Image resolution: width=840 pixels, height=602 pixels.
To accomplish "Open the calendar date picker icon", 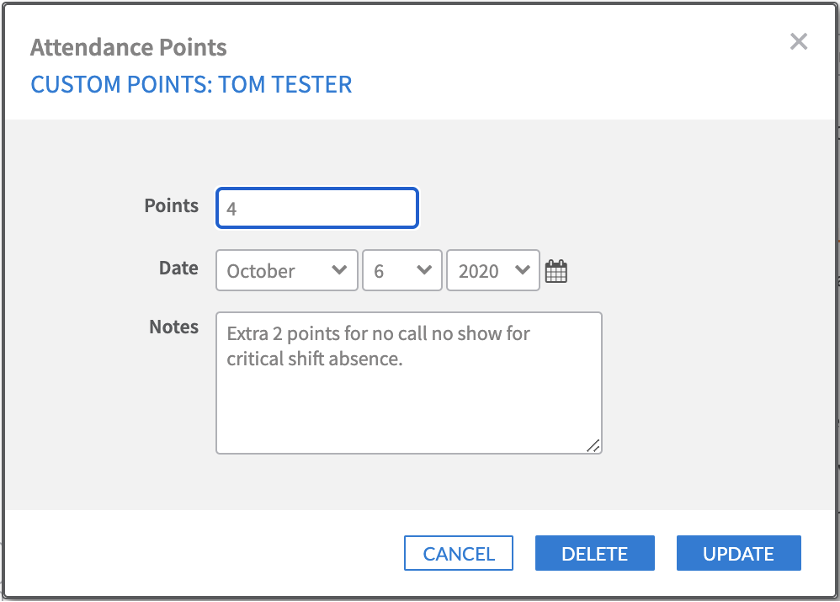I will (x=556, y=271).
